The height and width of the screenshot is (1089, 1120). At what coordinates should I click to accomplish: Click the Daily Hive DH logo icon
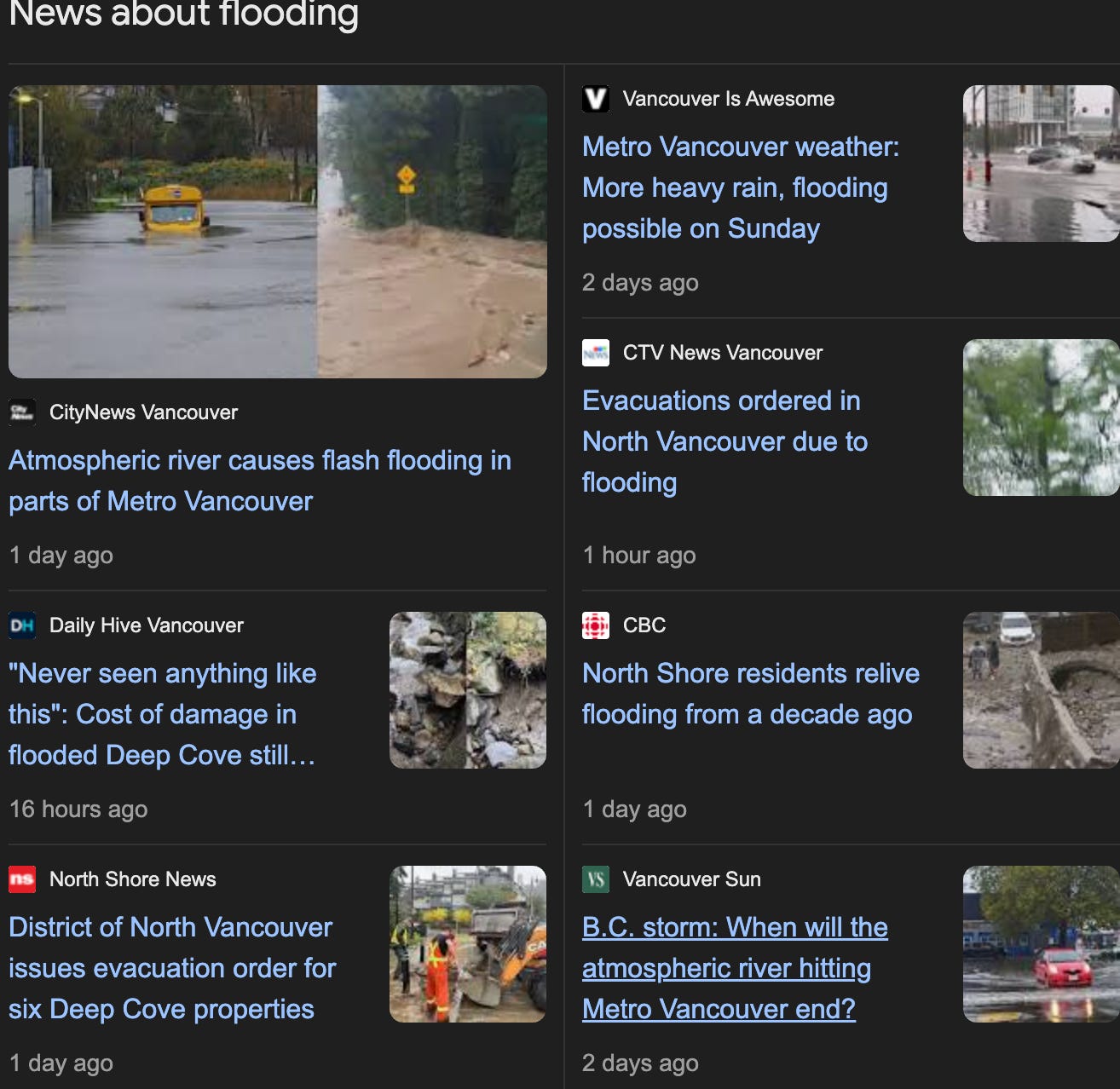[x=22, y=625]
